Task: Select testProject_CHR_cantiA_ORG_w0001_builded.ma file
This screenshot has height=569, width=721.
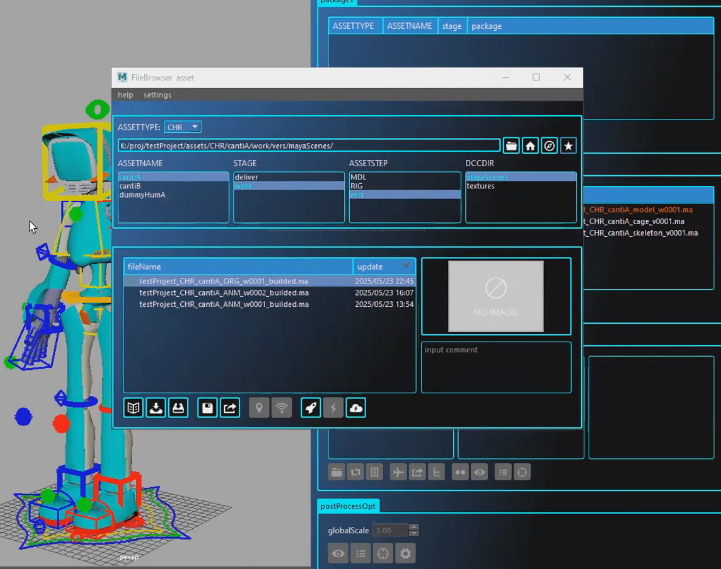Action: point(269,281)
